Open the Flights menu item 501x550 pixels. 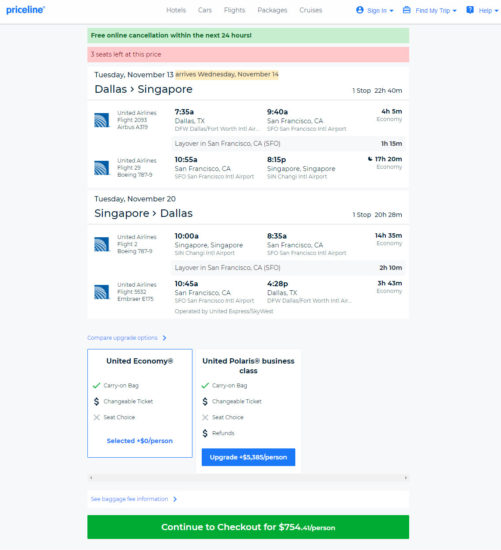click(x=234, y=10)
